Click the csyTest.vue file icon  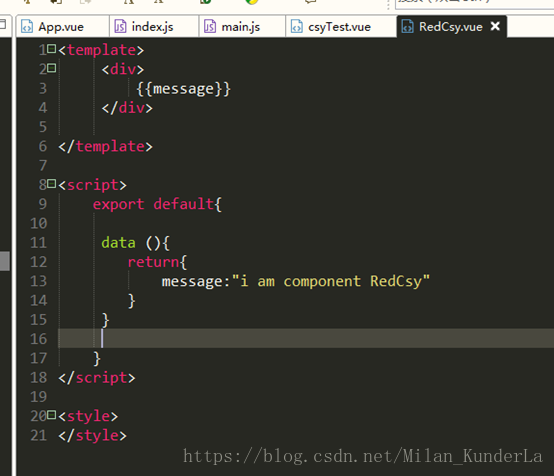click(x=296, y=27)
